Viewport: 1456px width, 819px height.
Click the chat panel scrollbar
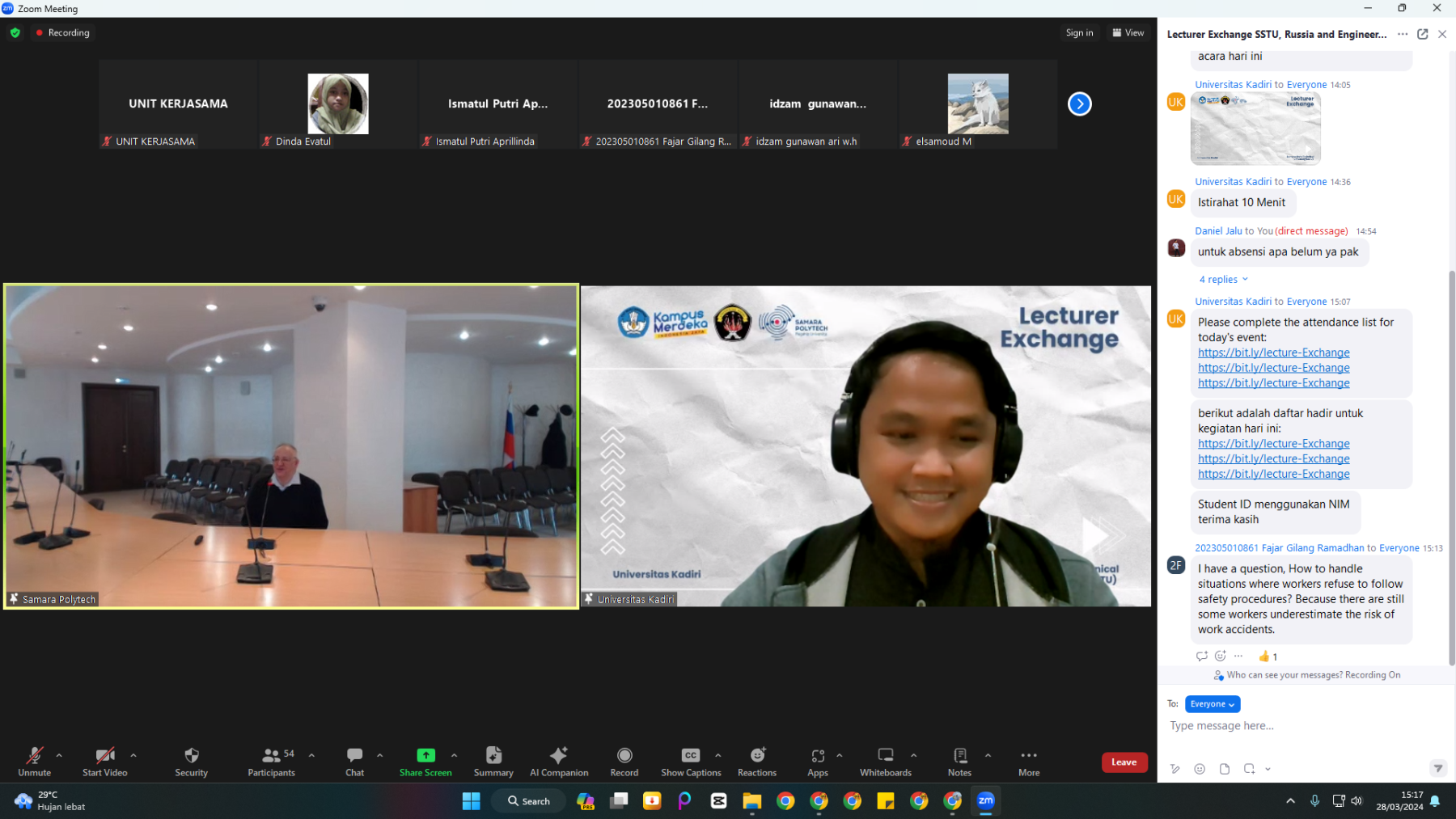[x=1451, y=467]
